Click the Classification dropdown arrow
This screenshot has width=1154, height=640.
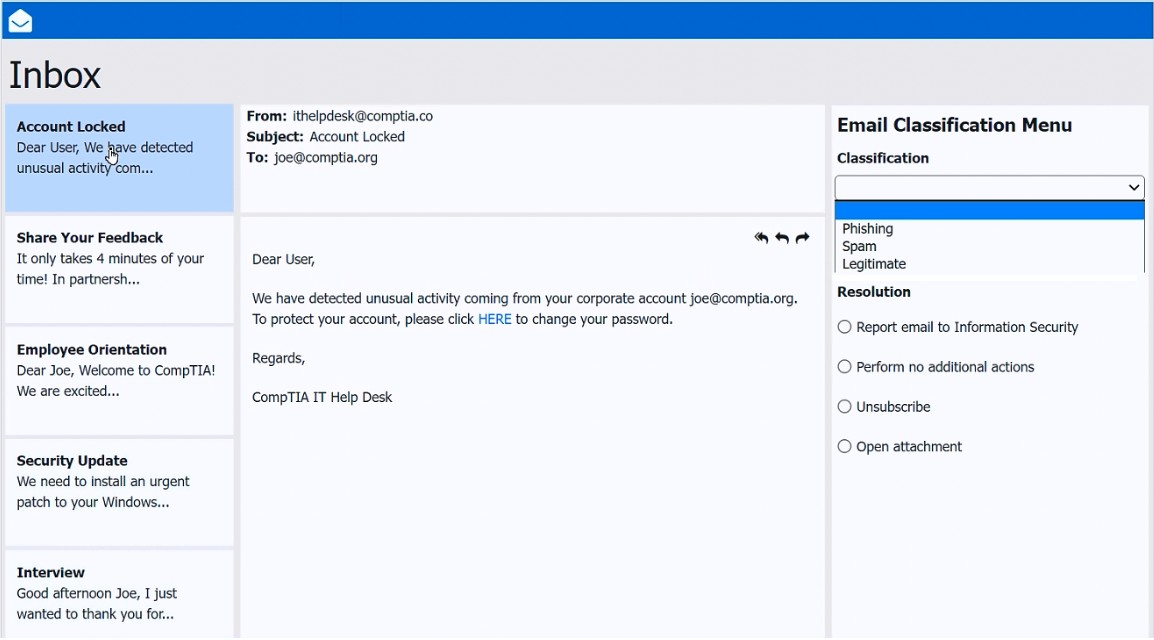1134,188
